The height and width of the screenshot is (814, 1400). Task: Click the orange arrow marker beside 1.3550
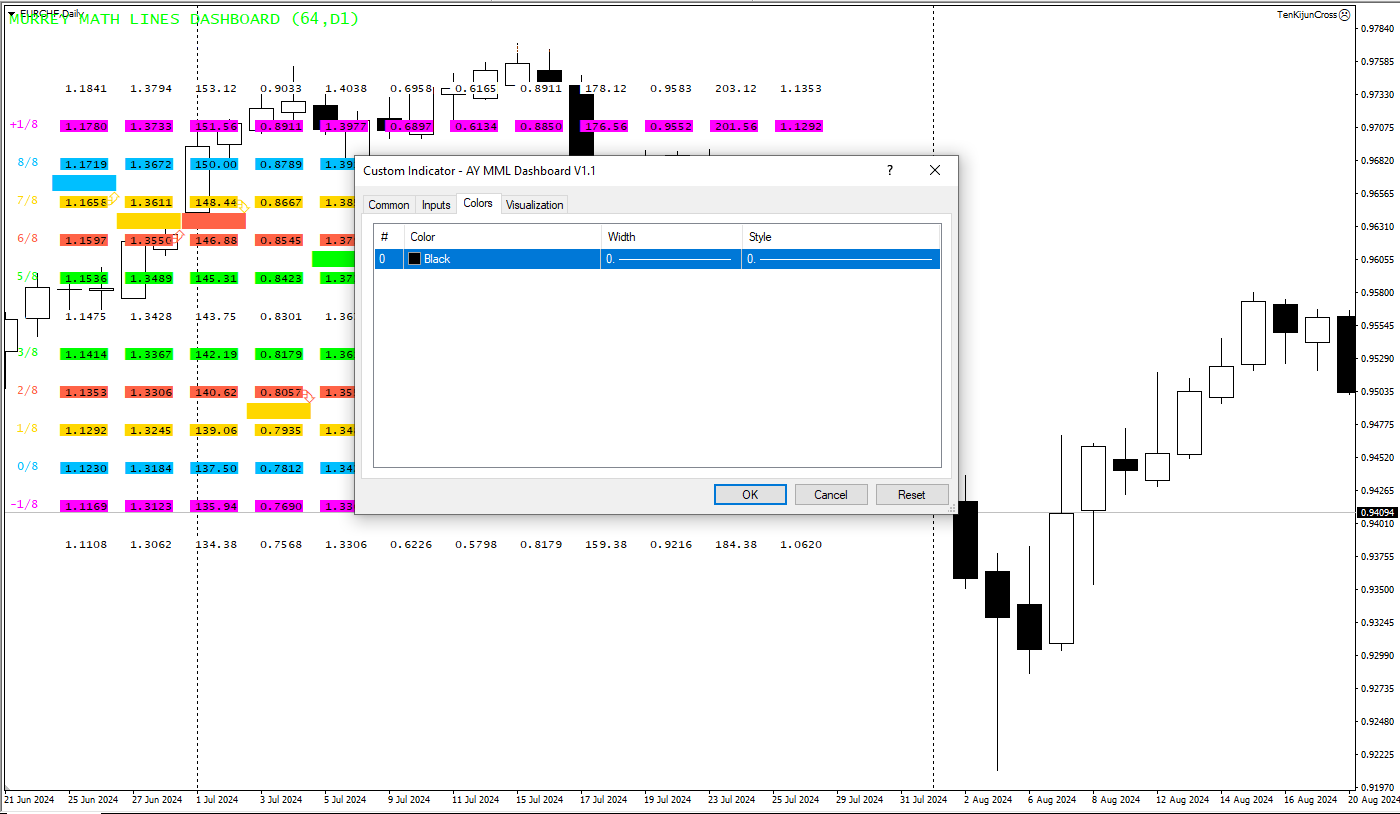[179, 236]
